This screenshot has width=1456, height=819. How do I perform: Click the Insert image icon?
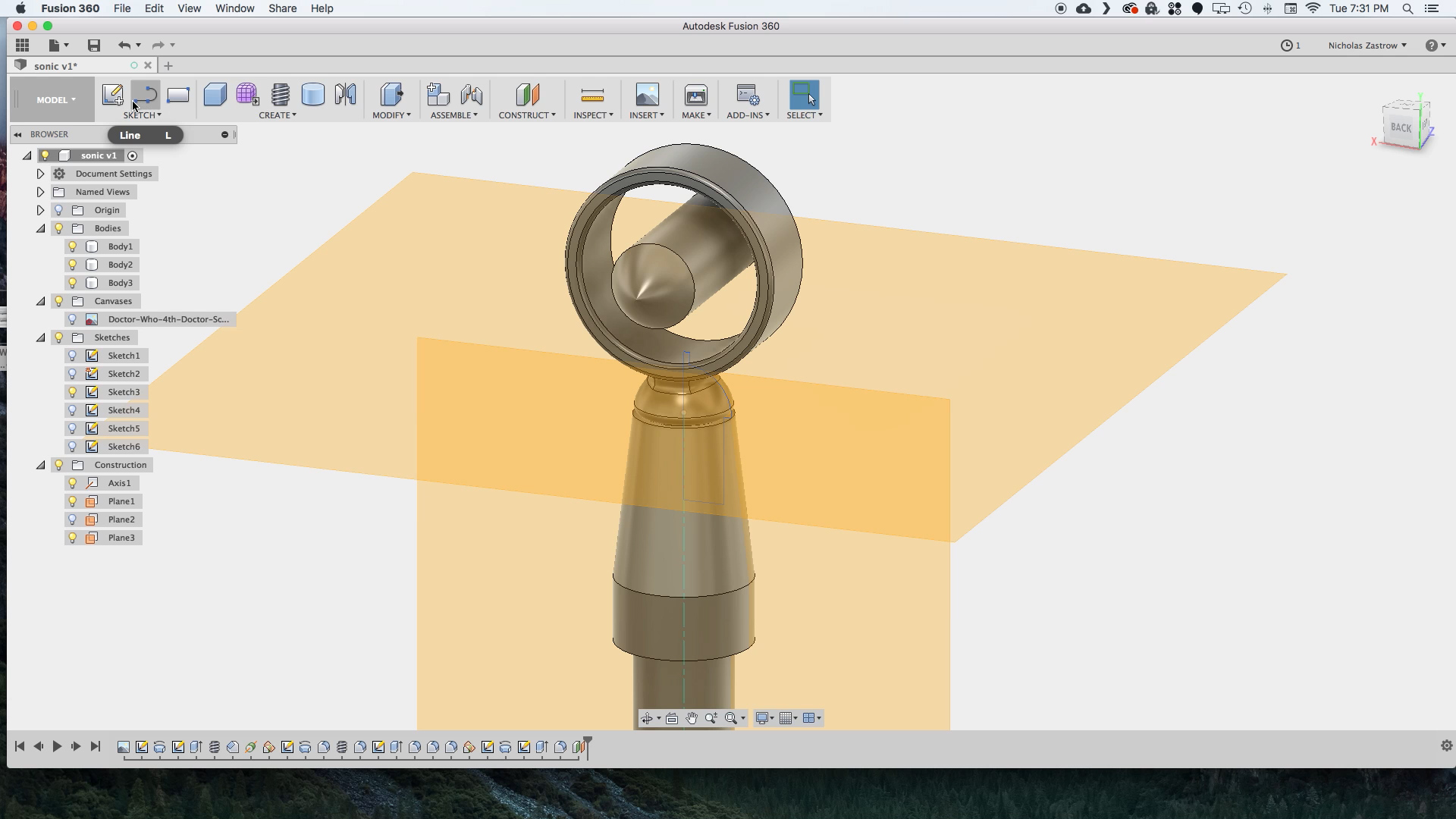(647, 95)
